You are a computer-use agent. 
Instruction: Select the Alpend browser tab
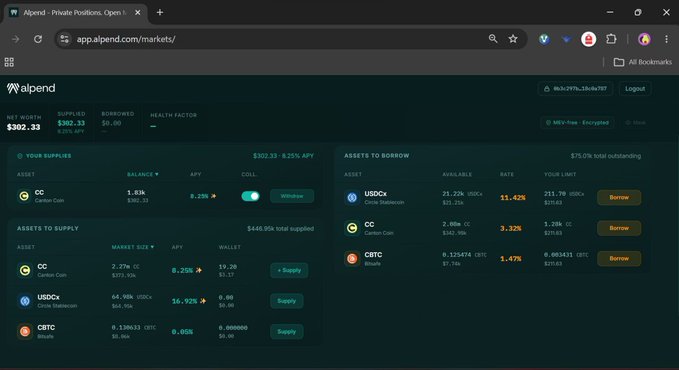[76, 13]
